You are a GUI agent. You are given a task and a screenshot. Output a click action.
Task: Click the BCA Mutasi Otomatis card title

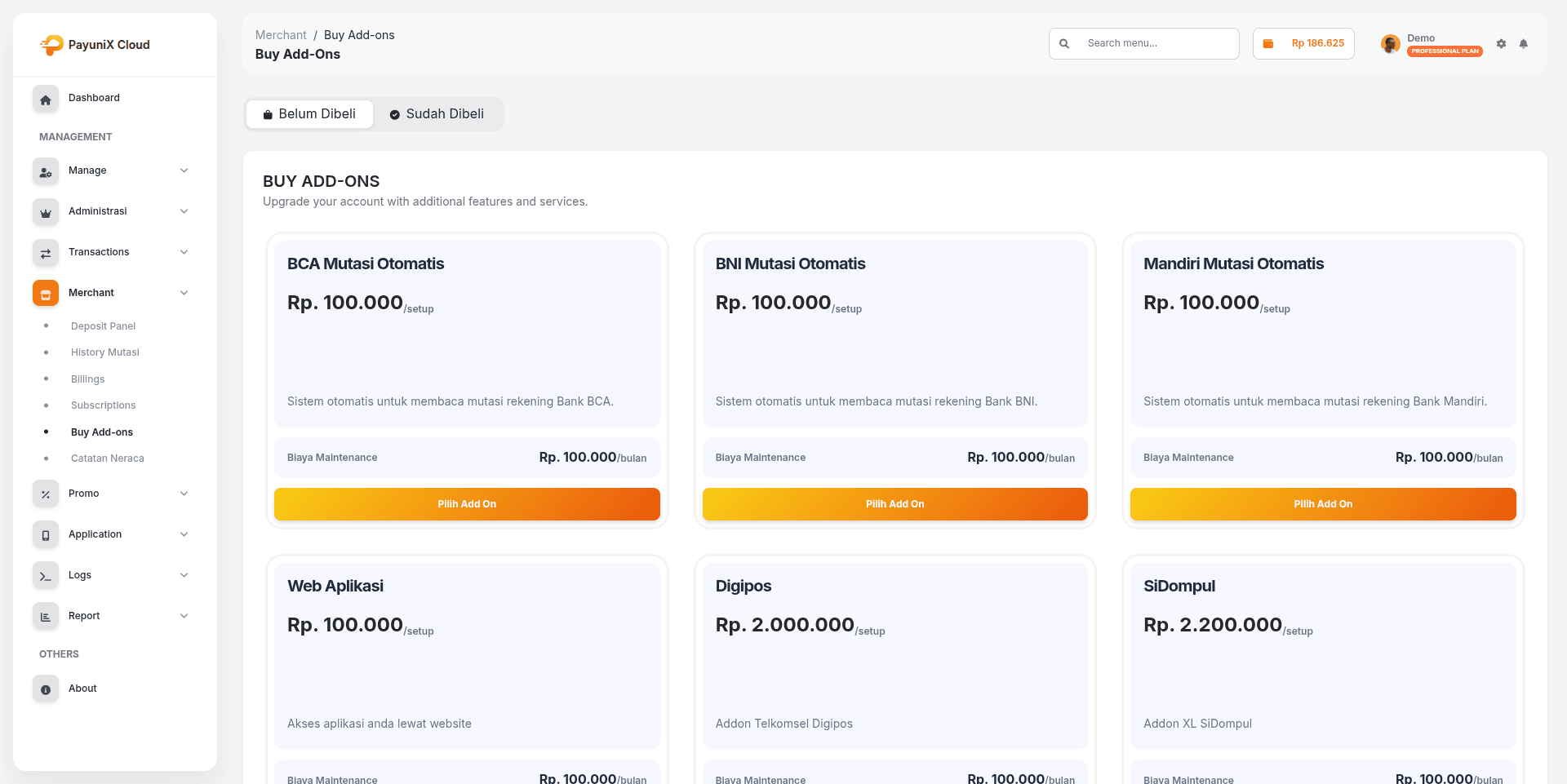[x=366, y=264]
